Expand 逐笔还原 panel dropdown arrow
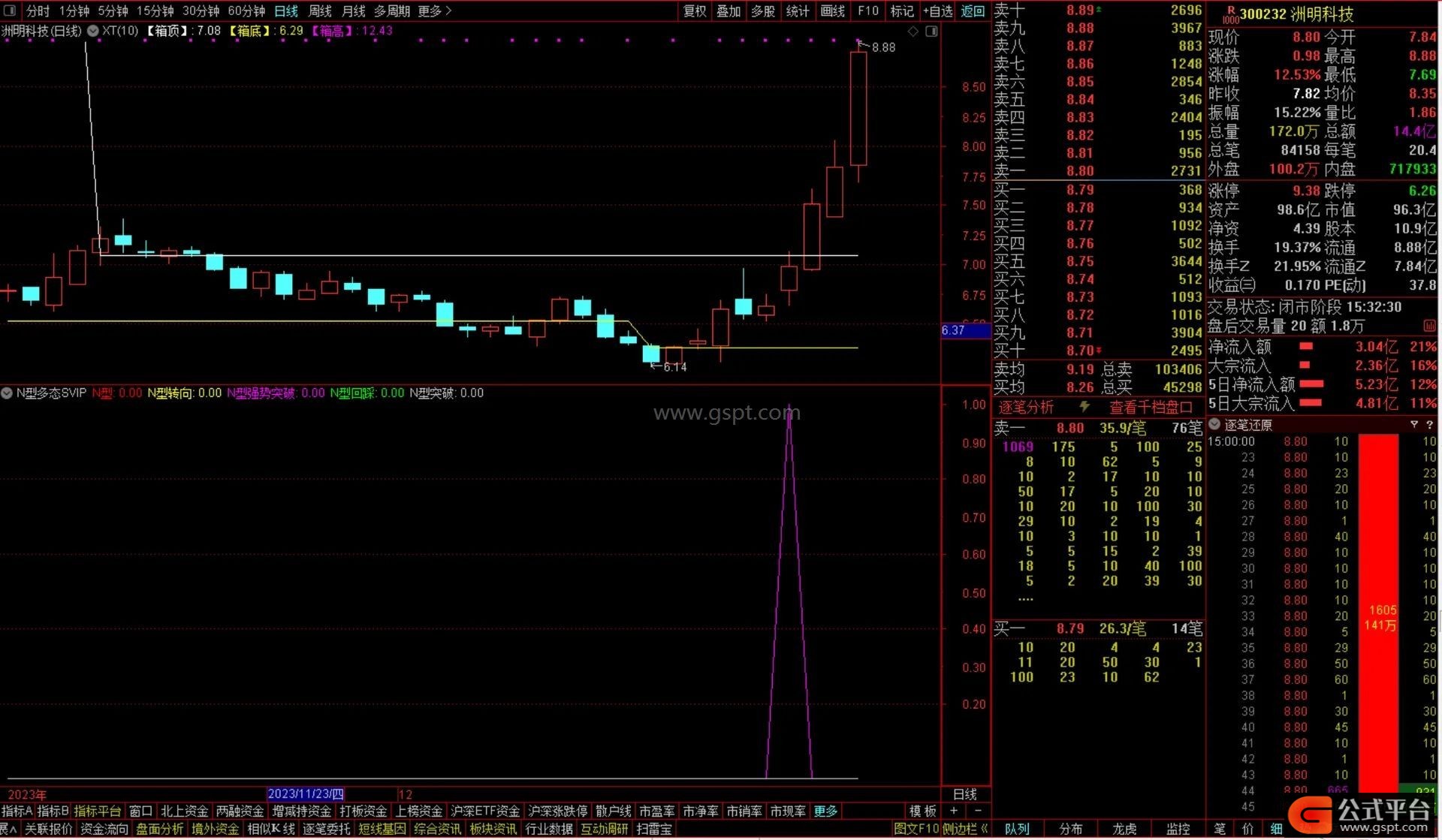Viewport: 1442px width, 840px height. tap(1215, 425)
